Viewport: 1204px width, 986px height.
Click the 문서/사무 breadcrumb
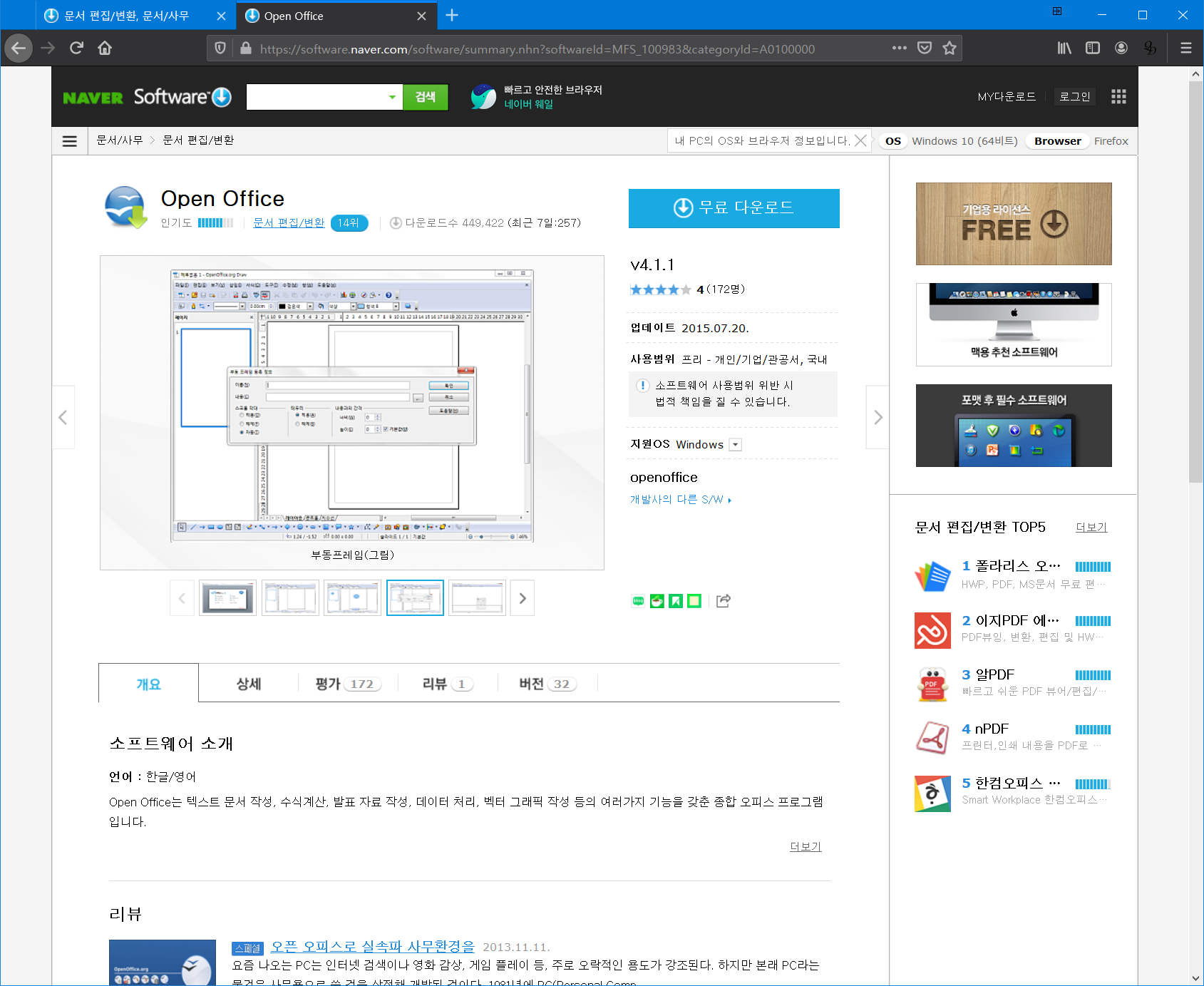(x=120, y=140)
